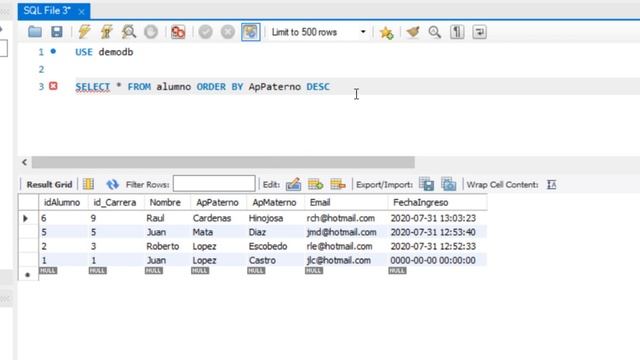This screenshot has width=640, height=360.
Task: Refresh result set with blue arrows icon
Action: click(x=112, y=184)
